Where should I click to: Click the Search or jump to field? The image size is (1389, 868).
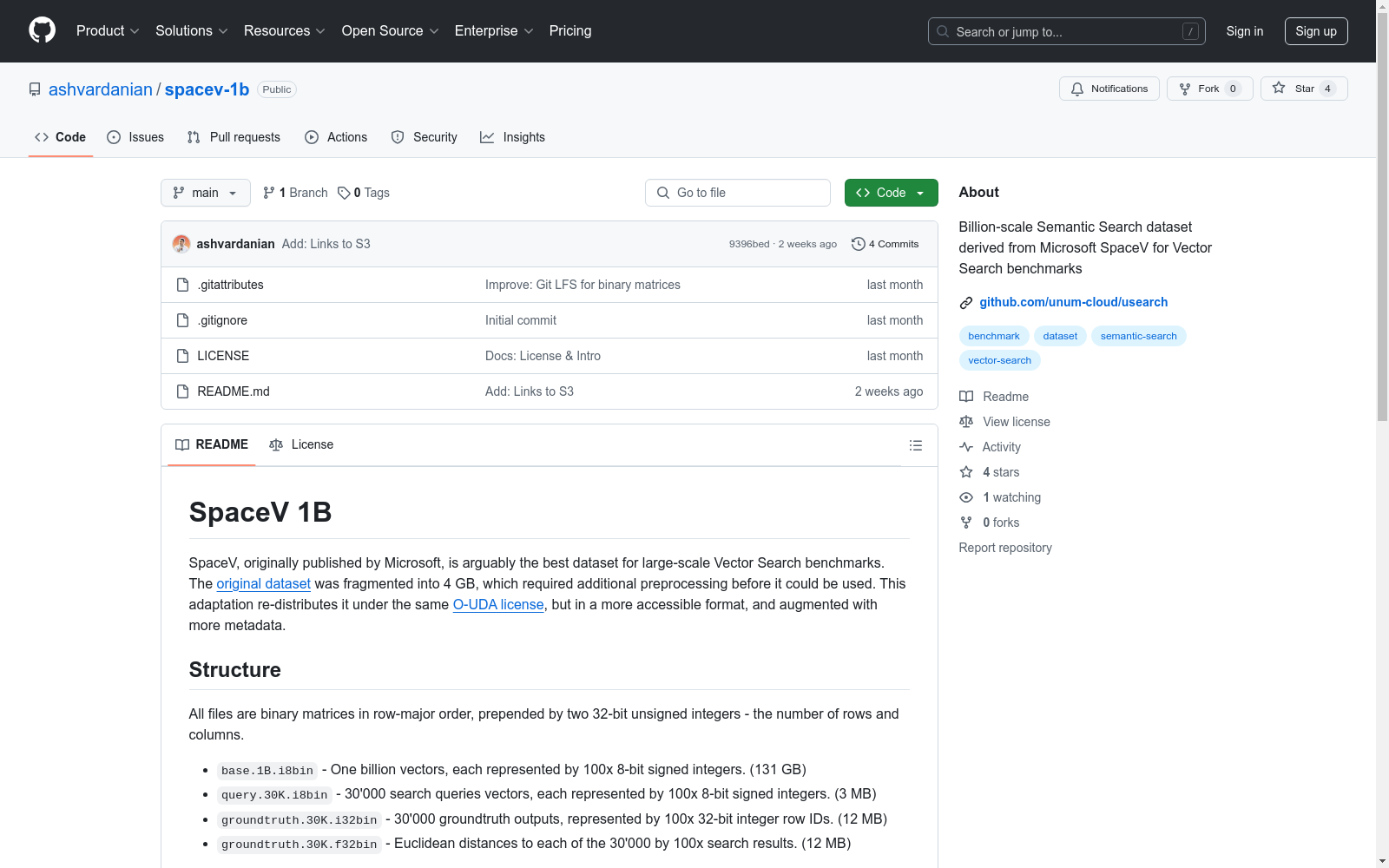[x=1067, y=31]
